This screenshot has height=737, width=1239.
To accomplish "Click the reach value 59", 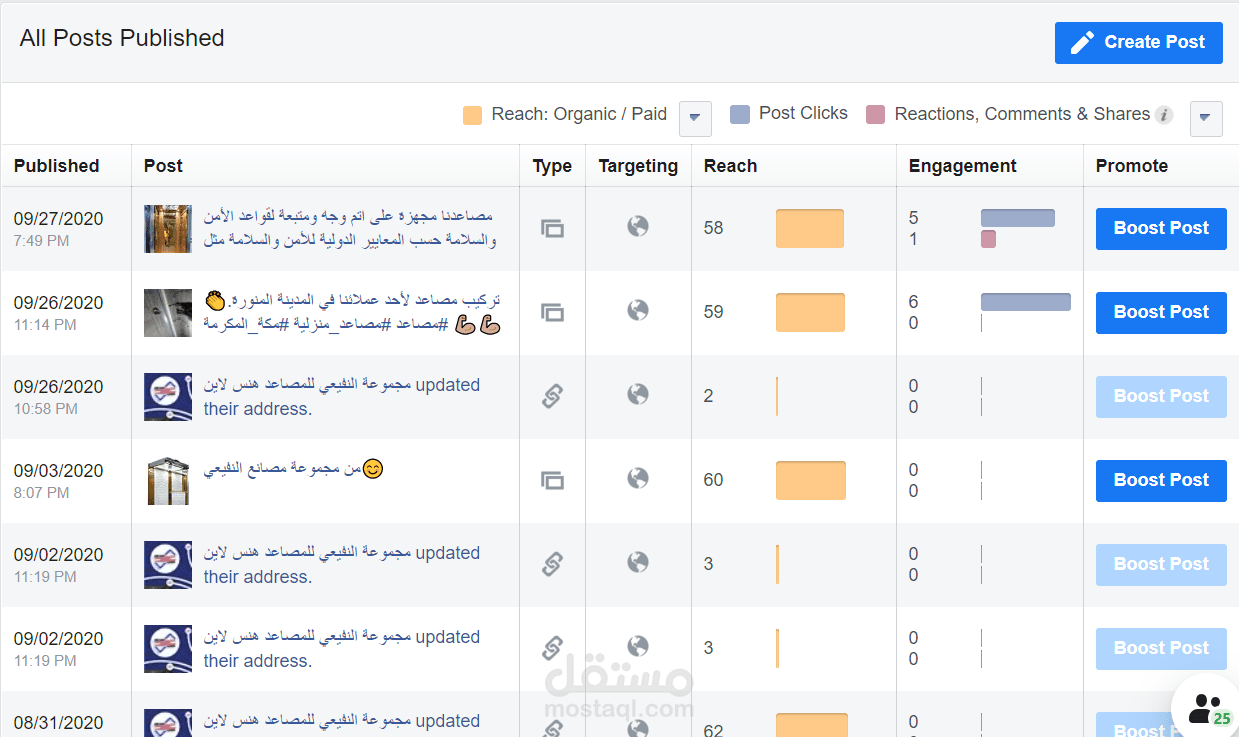I will point(713,312).
